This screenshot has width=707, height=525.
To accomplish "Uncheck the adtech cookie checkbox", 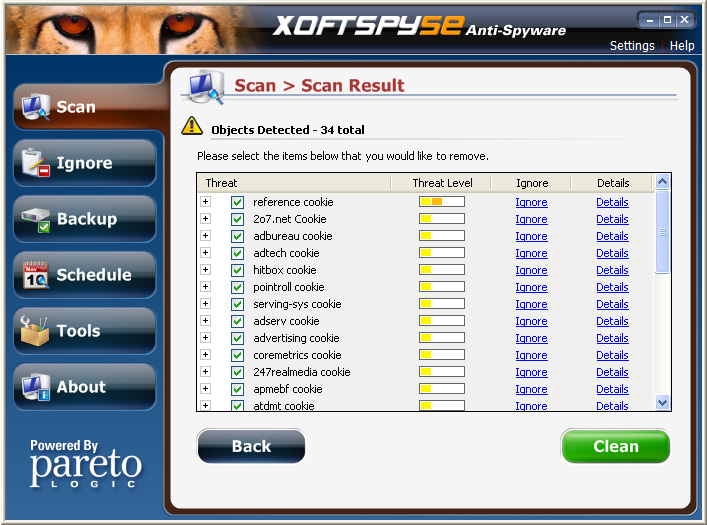I will pos(238,253).
